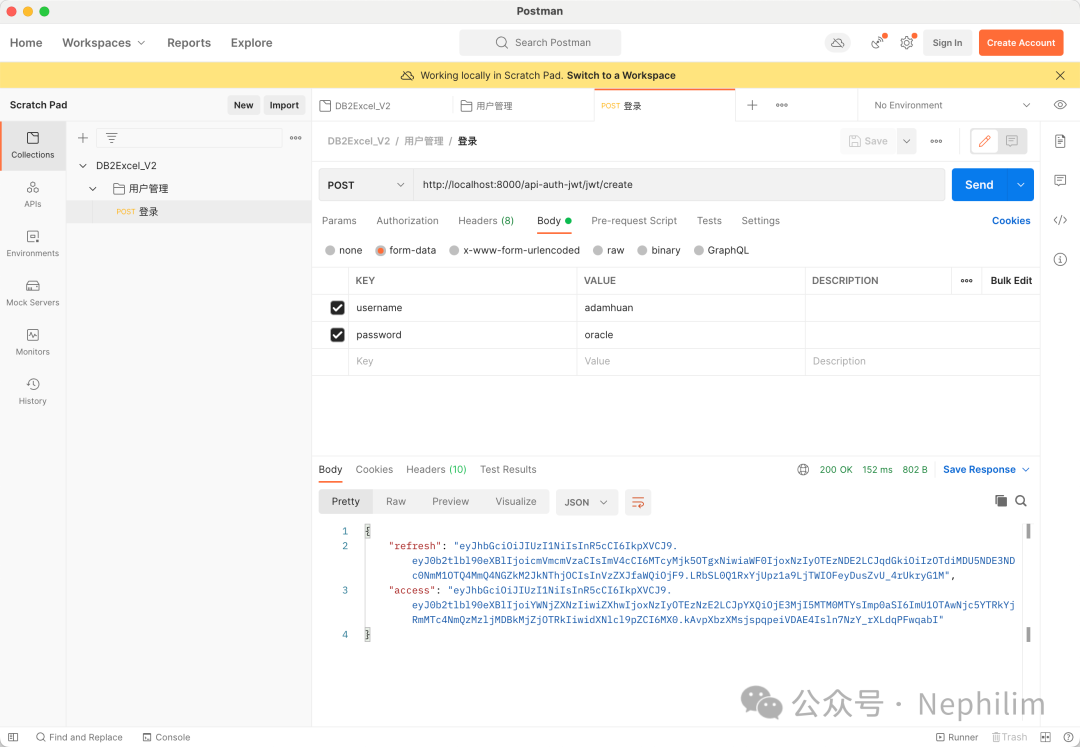The height and width of the screenshot is (747, 1080).
Task: Click the Switch to a Workspace link
Action: coord(621,76)
